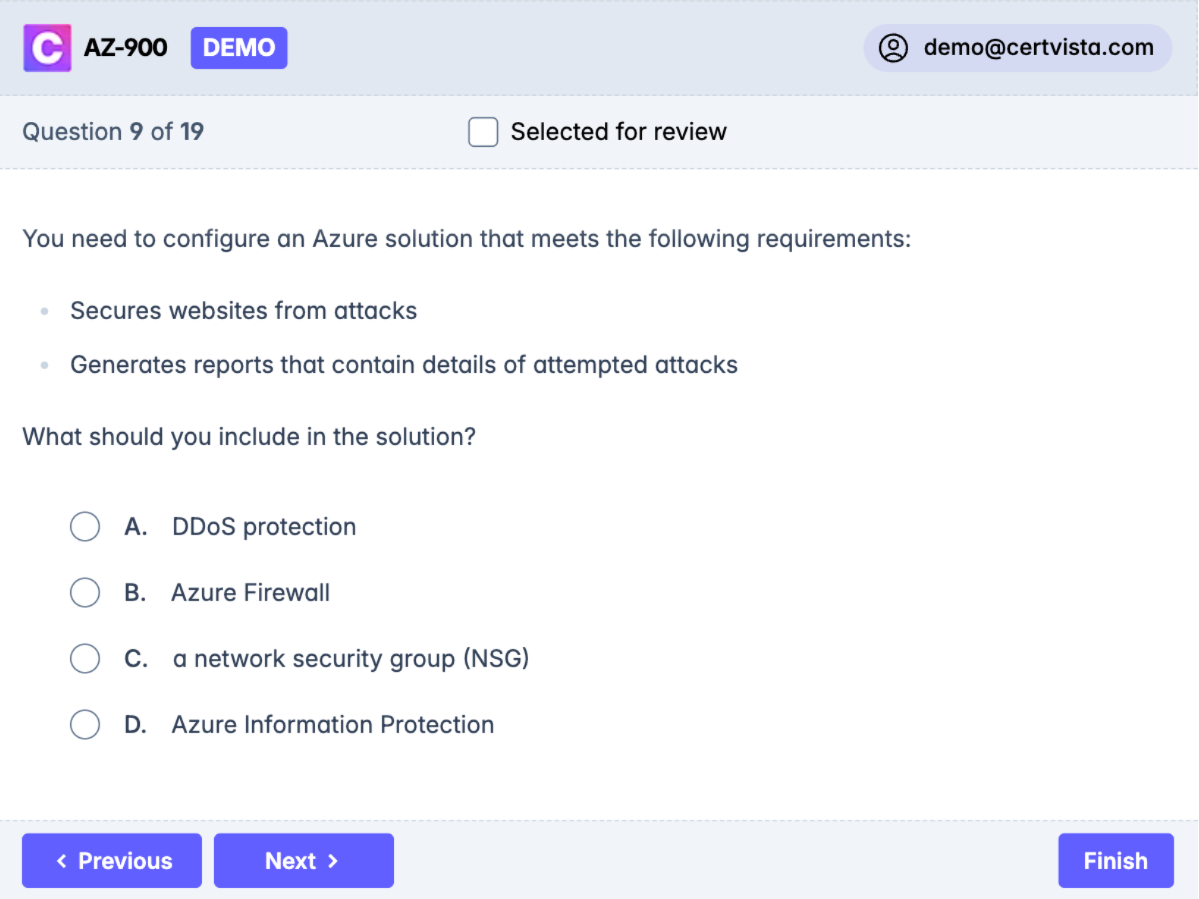Open the demo@certvista.com account menu
1199x899 pixels.
(x=1038, y=48)
